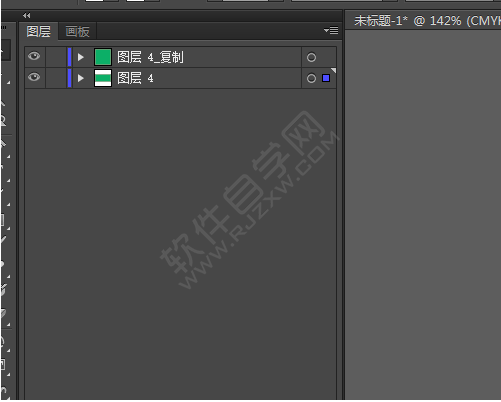Image resolution: width=501 pixels, height=402 pixels.
Task: Toggle the lock column for 图层 4_复制
Action: tap(56, 57)
